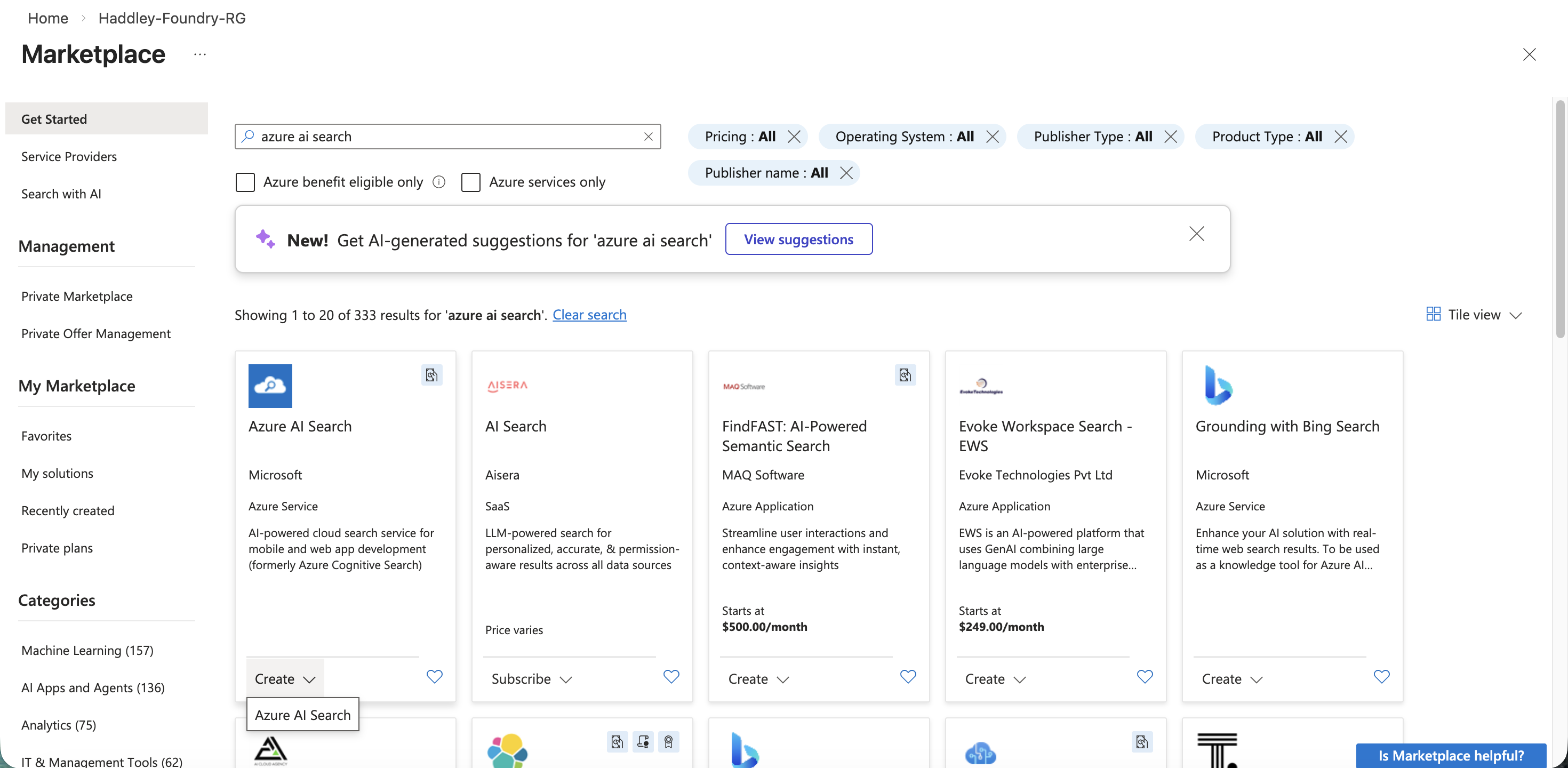Enable Azure benefit eligible only
The width and height of the screenshot is (1568, 768).
tap(245, 182)
